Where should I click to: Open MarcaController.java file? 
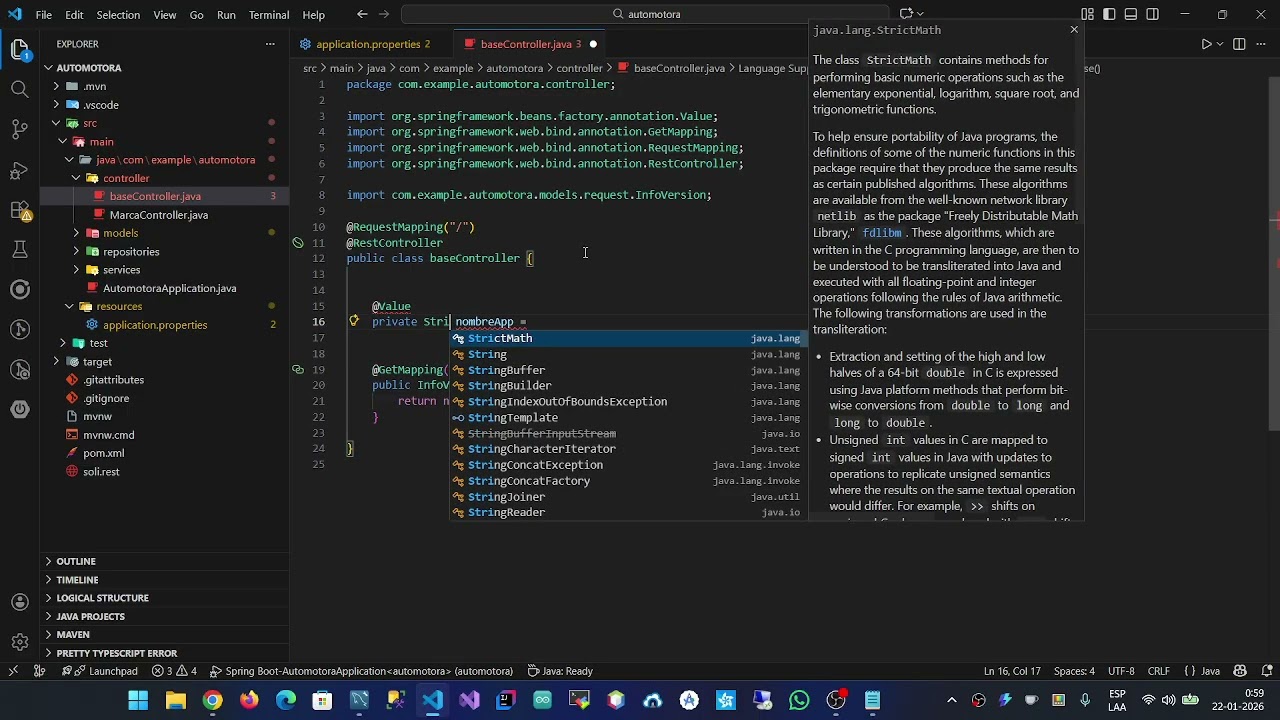point(159,215)
